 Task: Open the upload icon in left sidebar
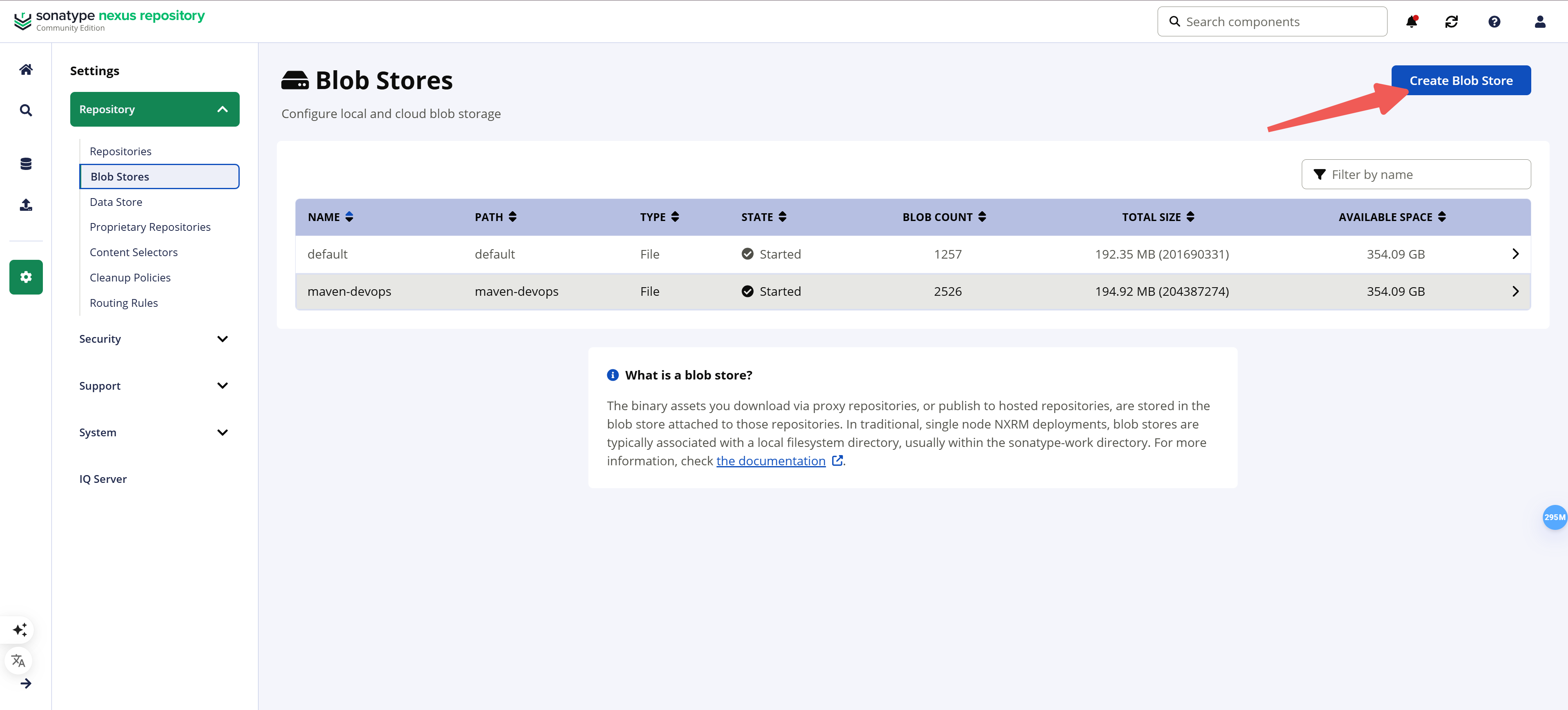coord(26,205)
